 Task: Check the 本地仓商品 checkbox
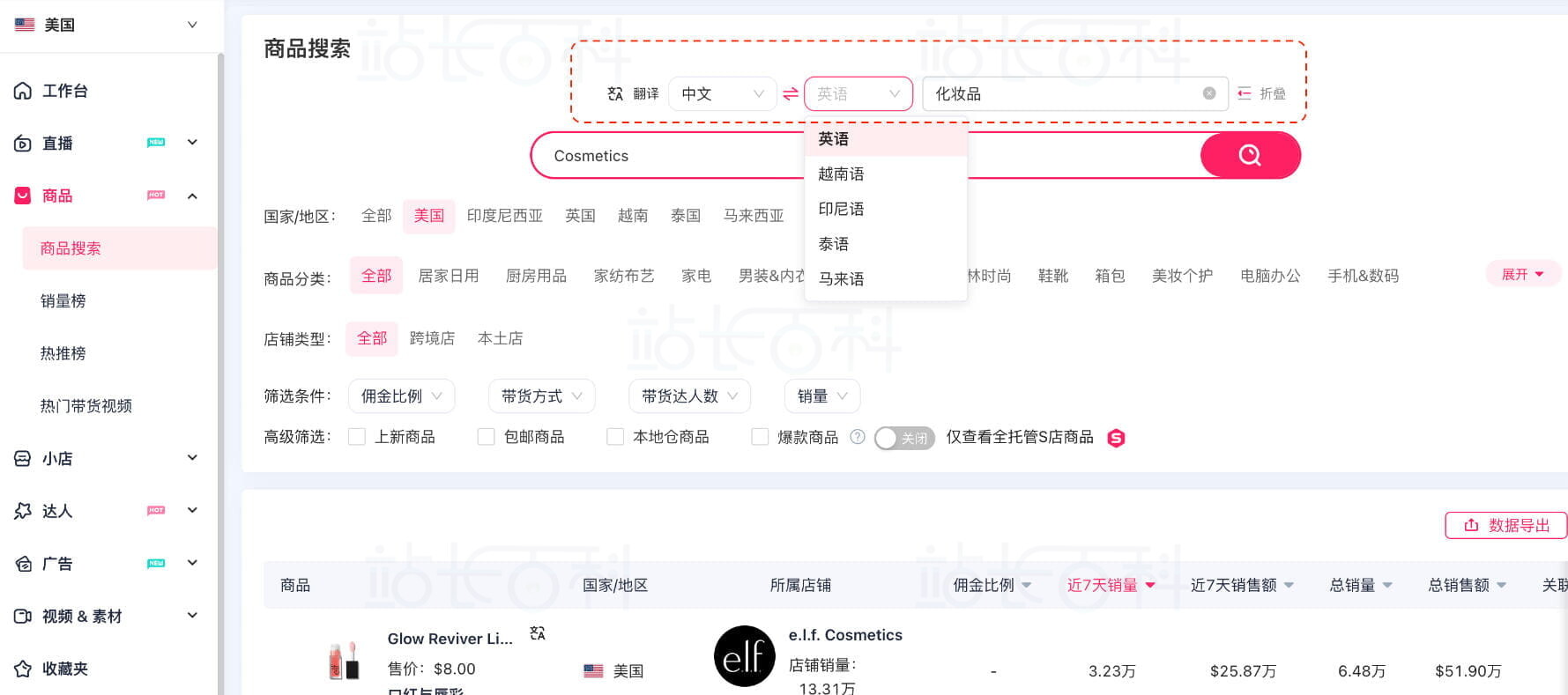click(615, 437)
